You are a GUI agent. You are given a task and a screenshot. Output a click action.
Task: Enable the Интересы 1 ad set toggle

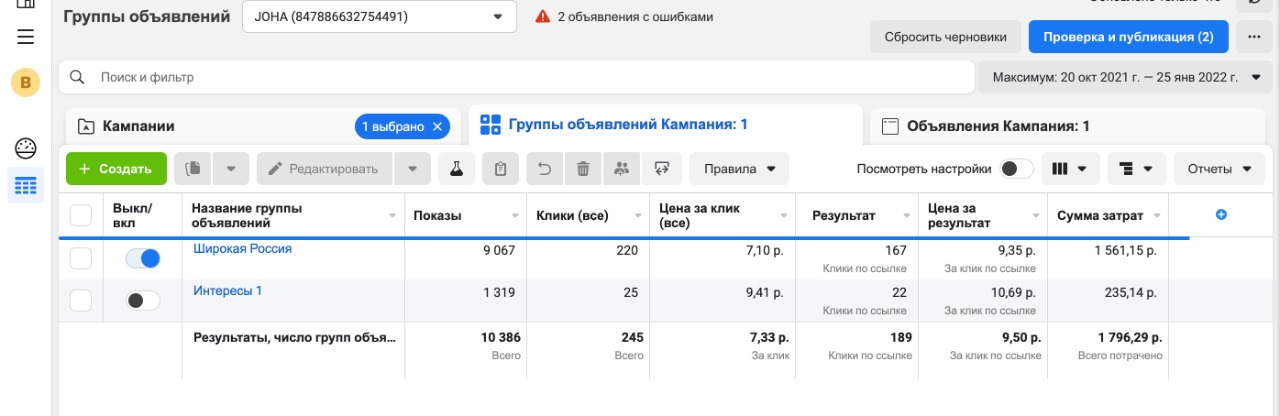(x=143, y=300)
